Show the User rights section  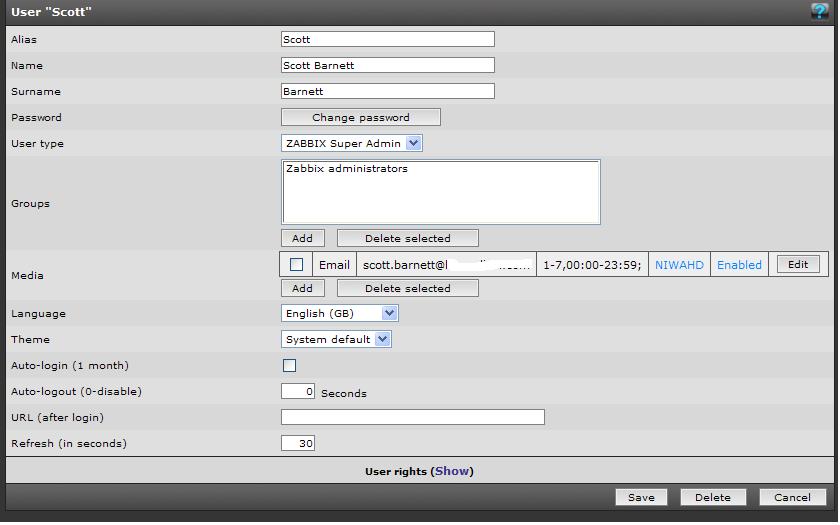(x=452, y=472)
